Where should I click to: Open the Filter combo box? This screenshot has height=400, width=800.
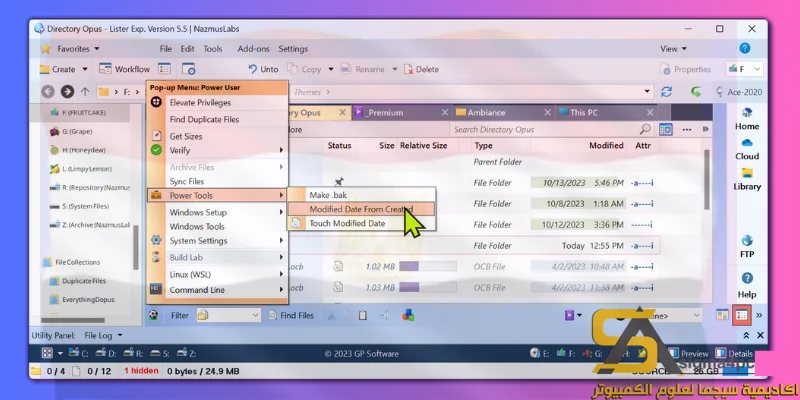229,315
